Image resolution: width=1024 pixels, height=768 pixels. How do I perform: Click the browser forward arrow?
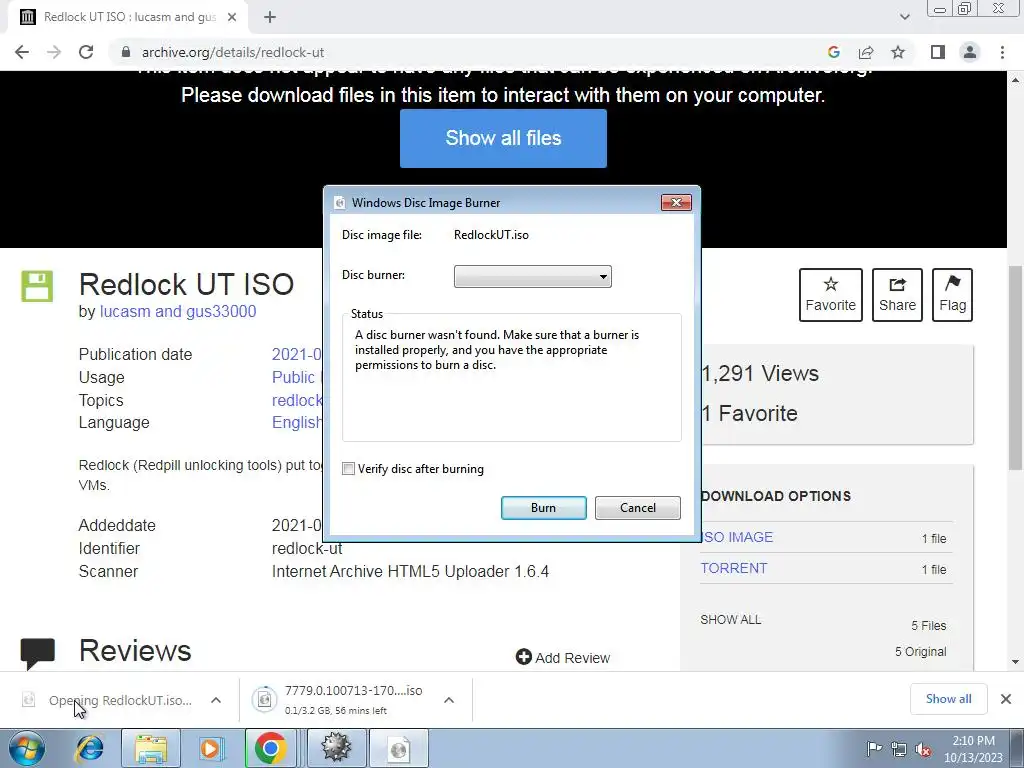pos(54,52)
